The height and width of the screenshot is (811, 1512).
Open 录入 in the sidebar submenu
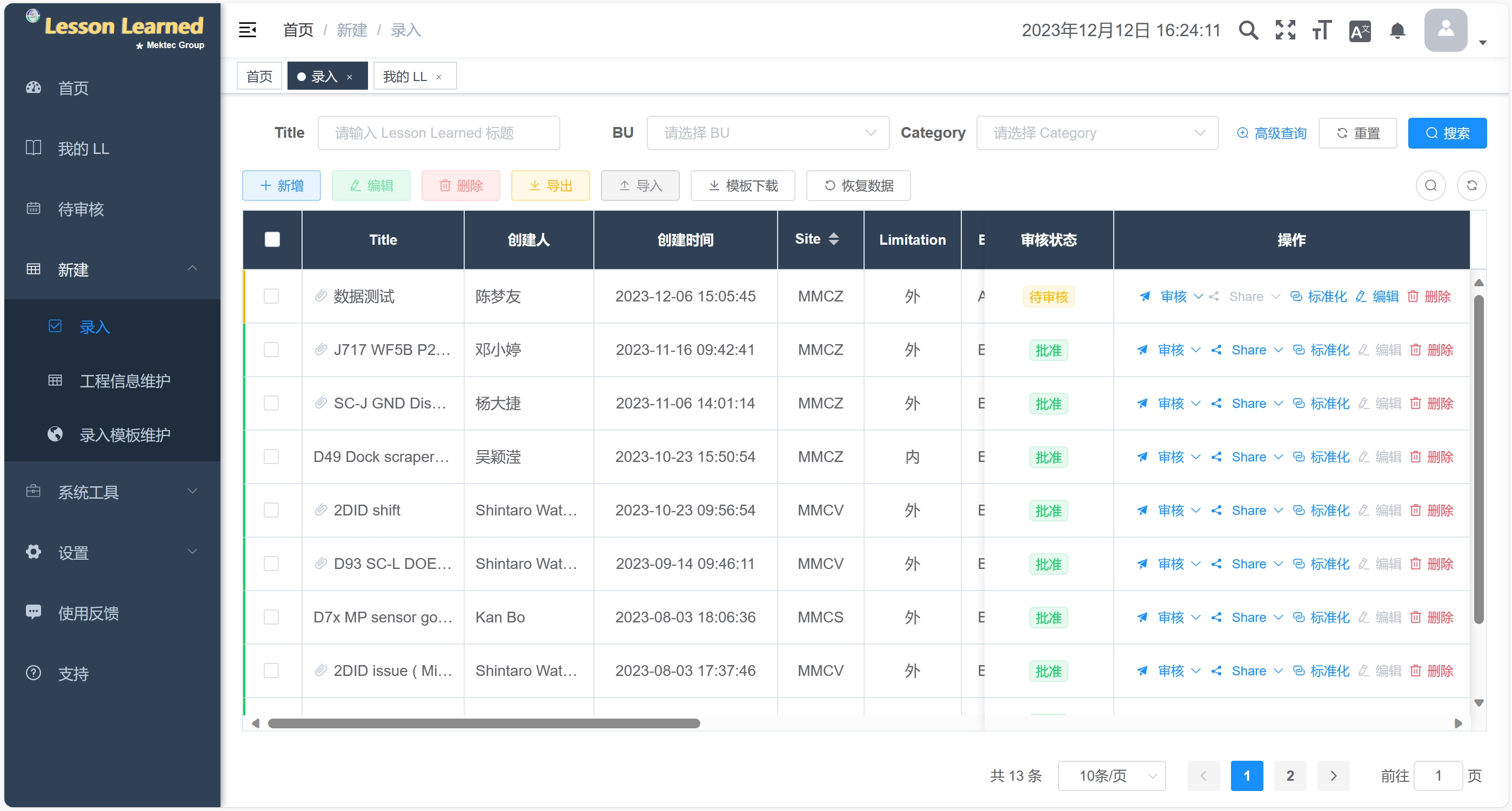click(112, 327)
